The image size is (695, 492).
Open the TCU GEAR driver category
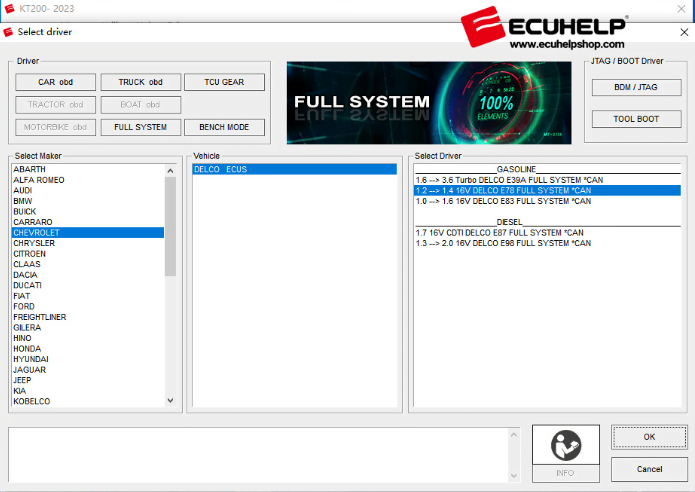pyautogui.click(x=224, y=82)
